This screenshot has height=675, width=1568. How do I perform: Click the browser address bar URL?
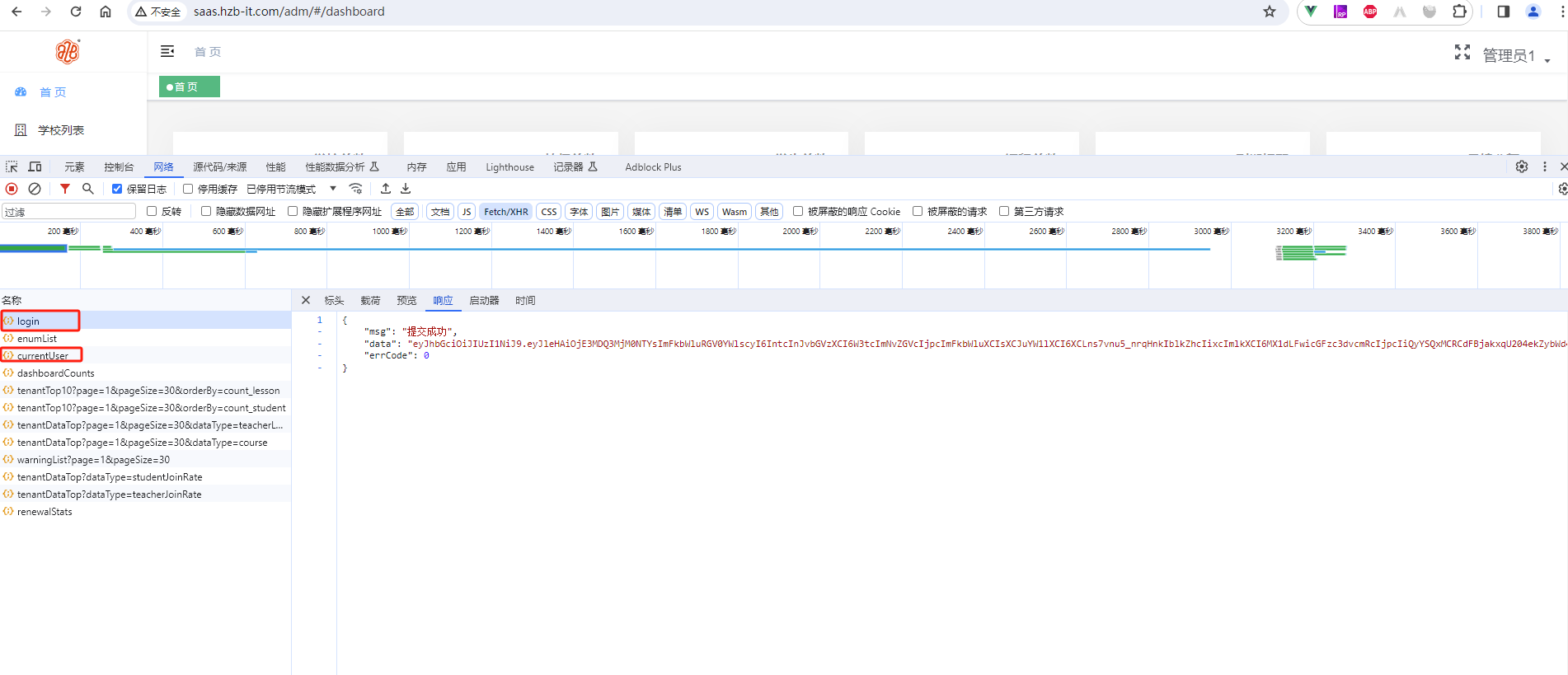289,12
